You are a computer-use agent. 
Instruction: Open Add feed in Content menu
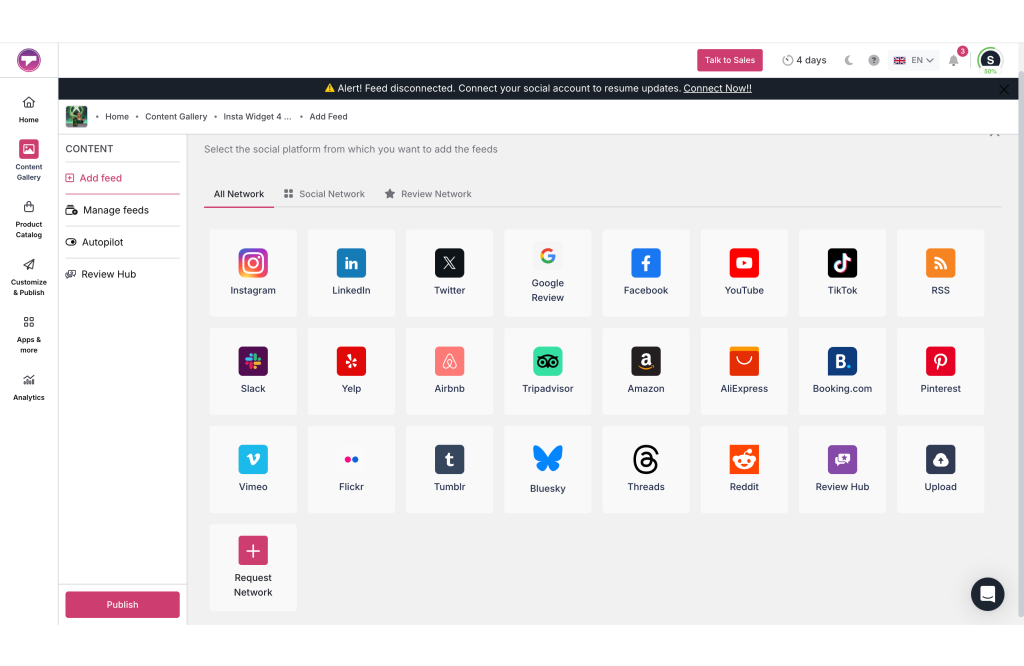tap(122, 178)
